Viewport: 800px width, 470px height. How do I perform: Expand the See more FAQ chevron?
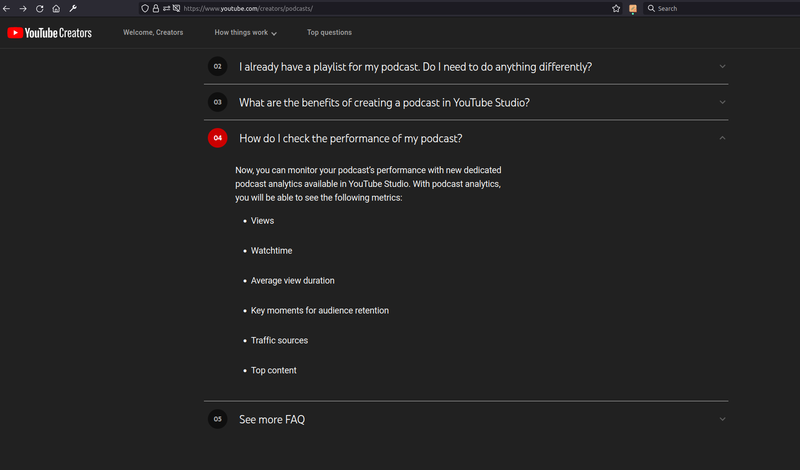coord(722,419)
